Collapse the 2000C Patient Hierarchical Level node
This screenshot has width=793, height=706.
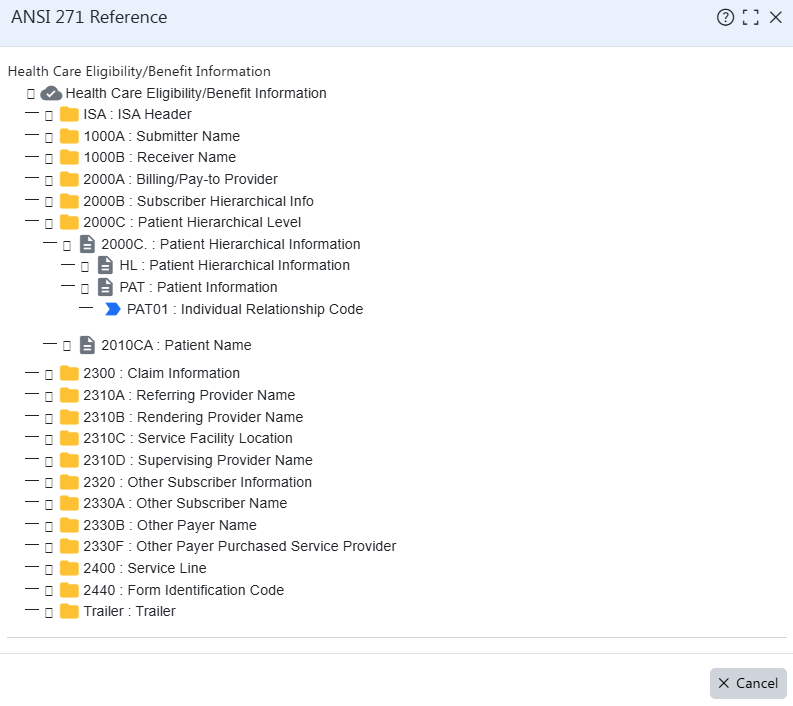coord(49,224)
